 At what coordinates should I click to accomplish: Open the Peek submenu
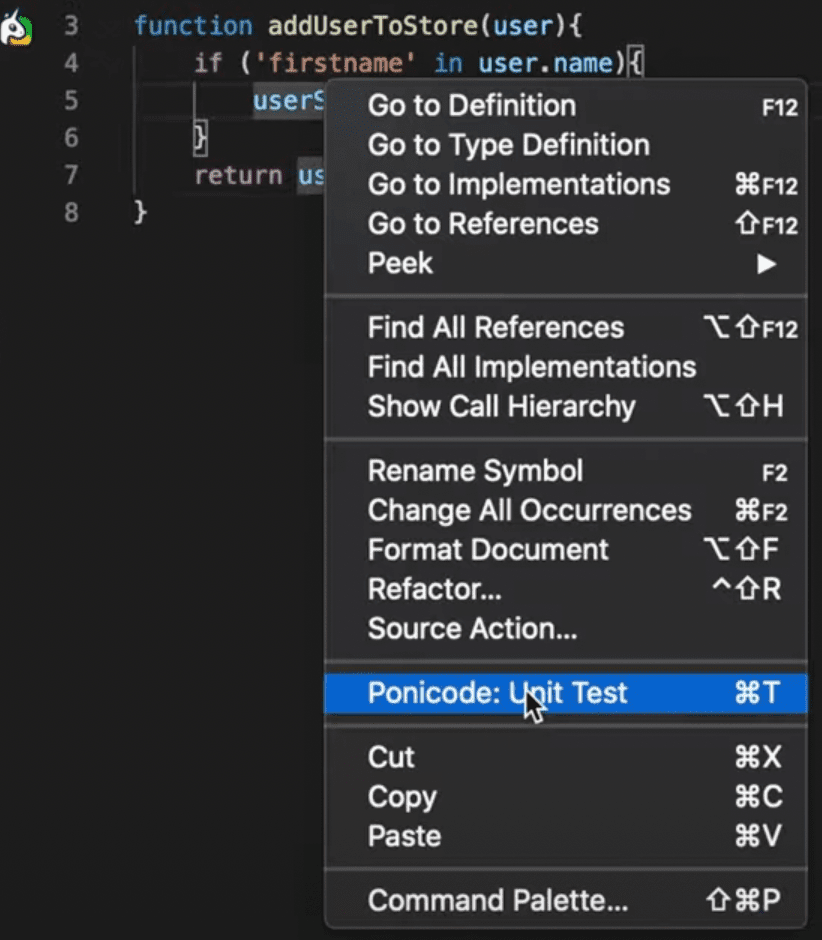pos(565,263)
